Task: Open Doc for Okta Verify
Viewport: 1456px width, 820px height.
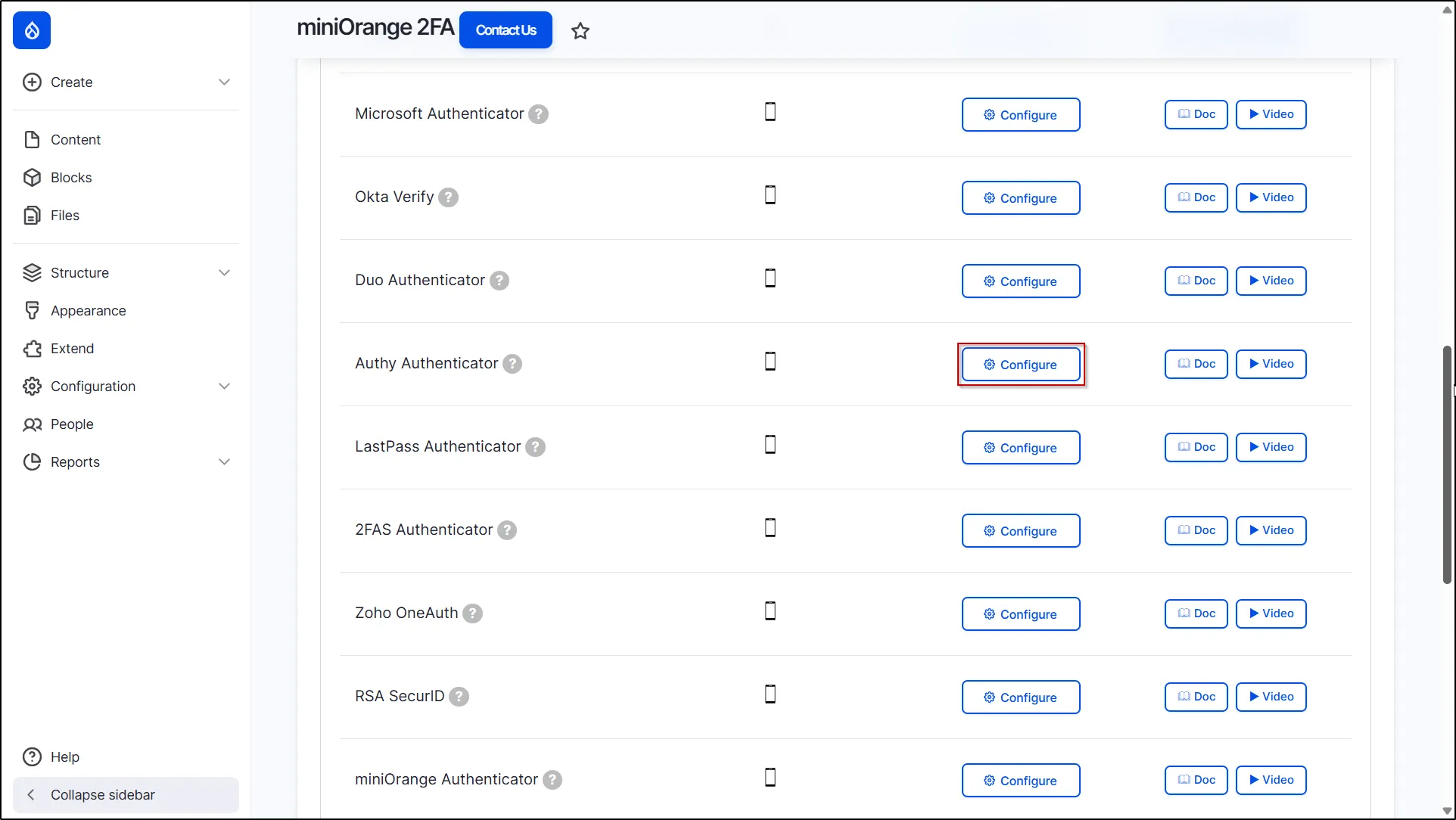Action: pos(1196,197)
